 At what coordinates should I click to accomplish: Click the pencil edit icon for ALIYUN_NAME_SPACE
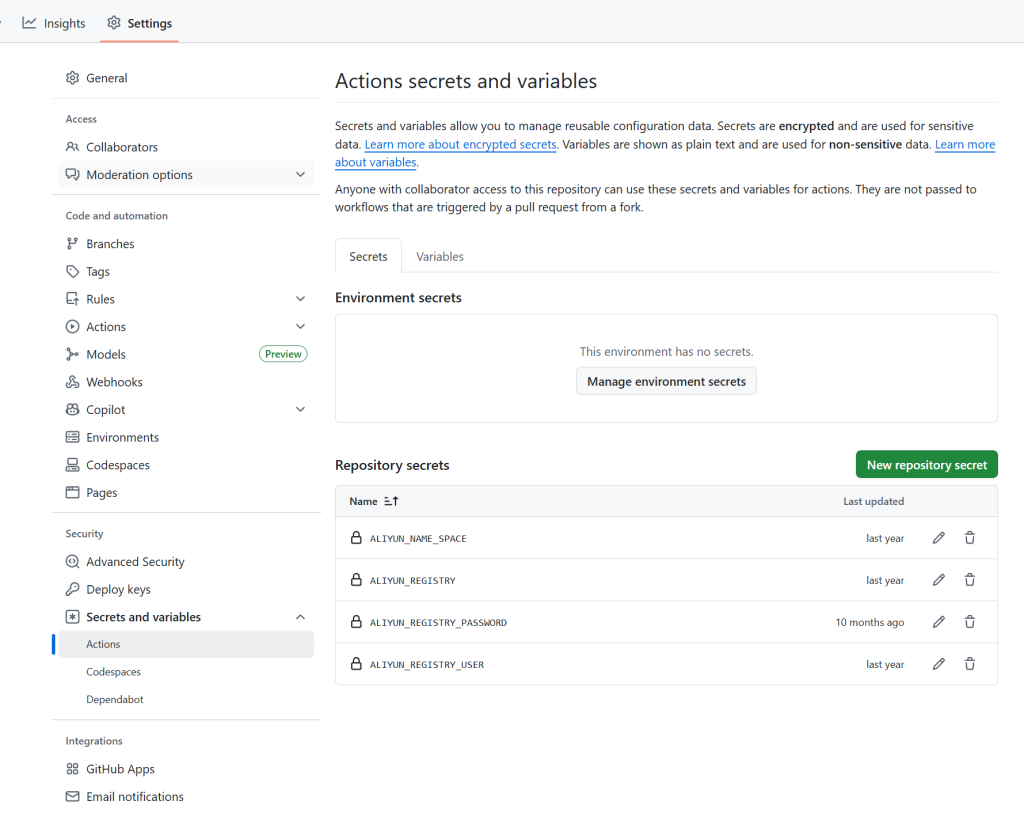(x=938, y=538)
